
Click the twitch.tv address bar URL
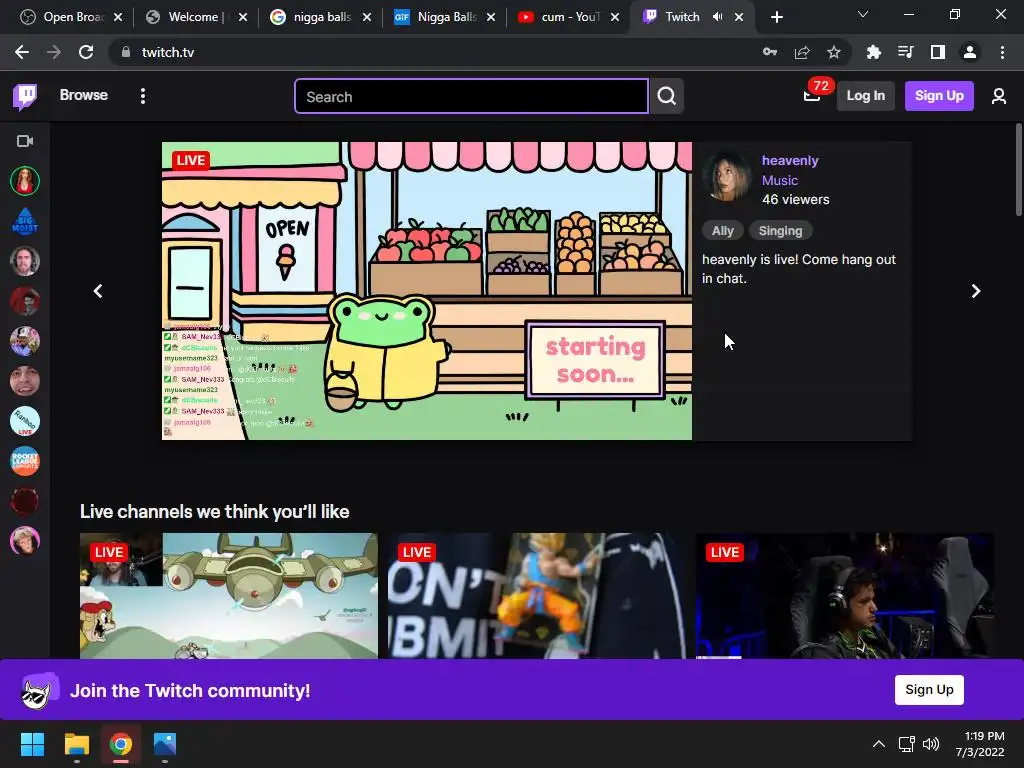[168, 52]
